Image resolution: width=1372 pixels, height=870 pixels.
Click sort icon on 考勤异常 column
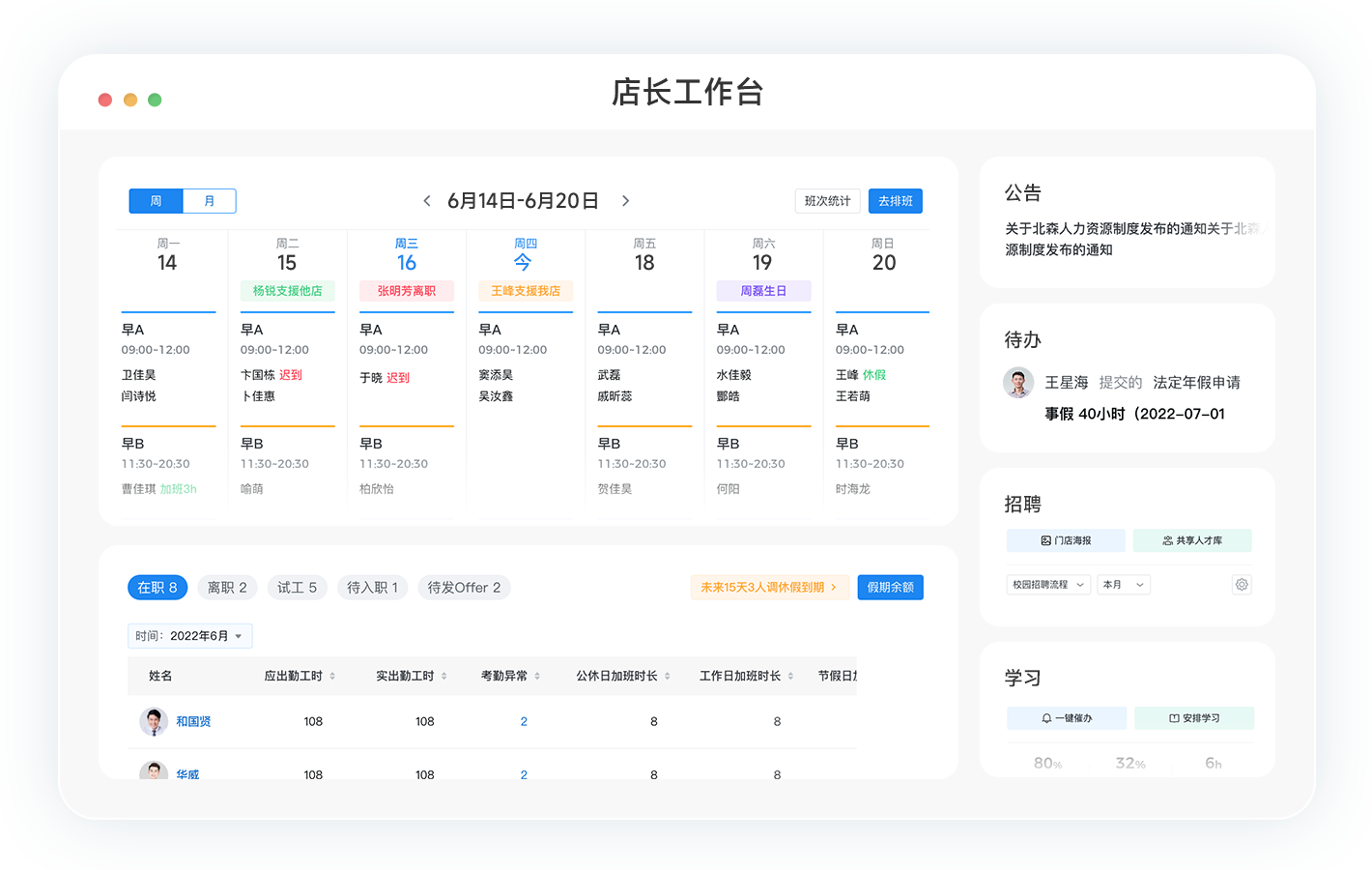tap(537, 677)
